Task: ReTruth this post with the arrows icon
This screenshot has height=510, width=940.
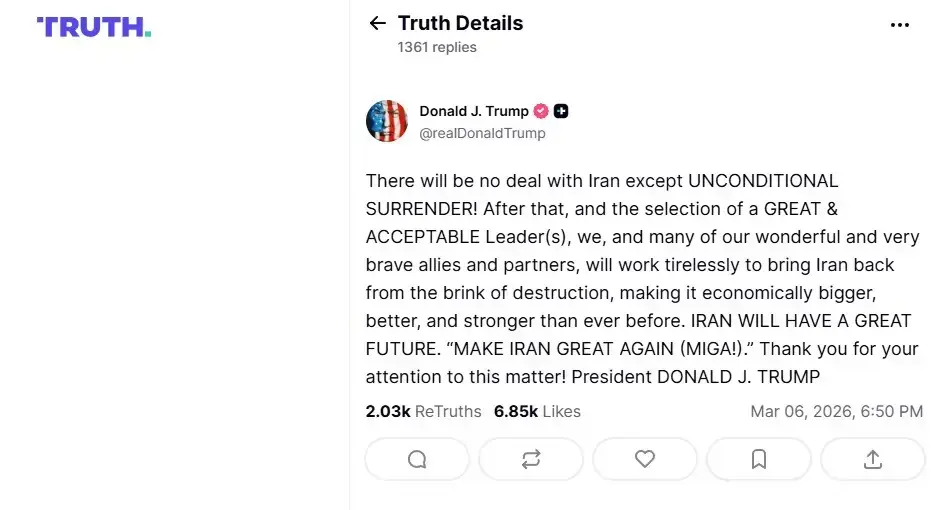Action: tap(531, 459)
